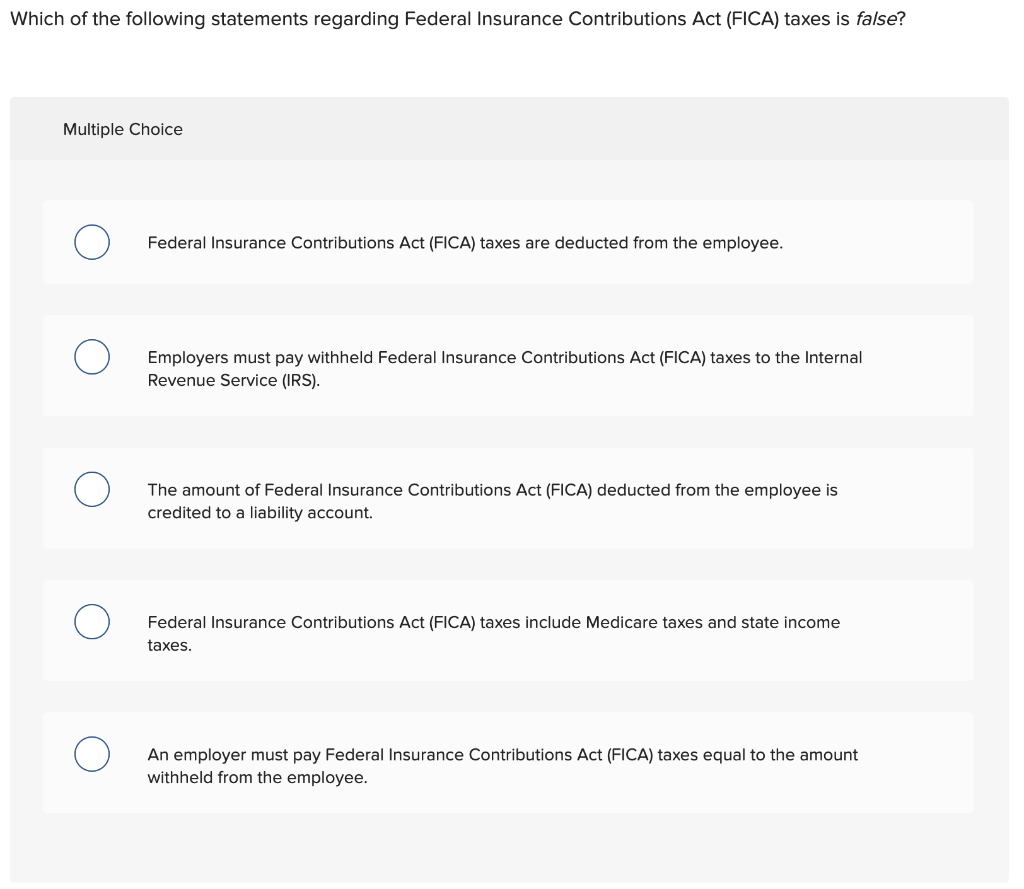Pick the "Medicare taxes and state income" radio button
Image resolution: width=1024 pixels, height=889 pixels.
(92, 622)
